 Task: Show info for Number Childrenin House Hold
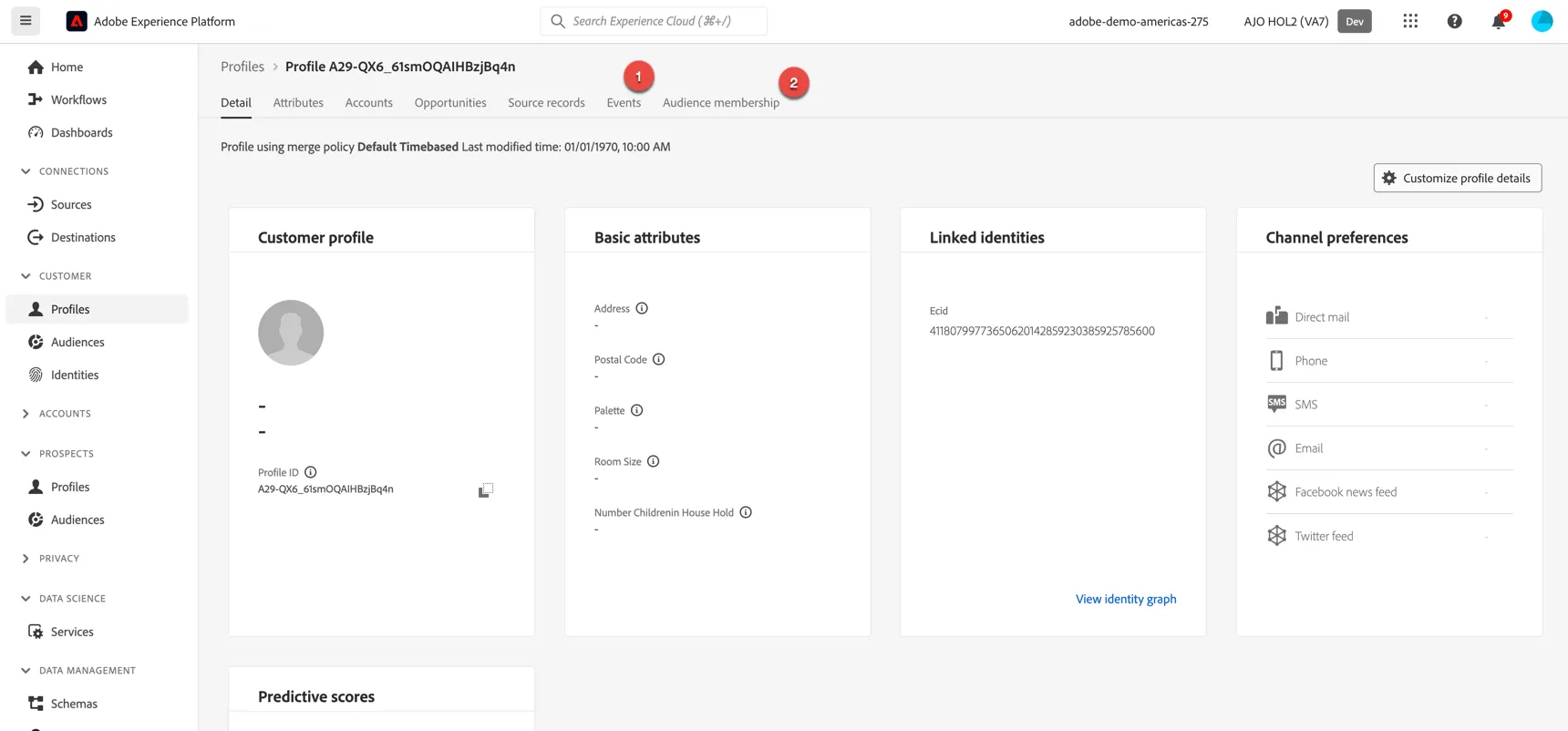[x=746, y=512]
